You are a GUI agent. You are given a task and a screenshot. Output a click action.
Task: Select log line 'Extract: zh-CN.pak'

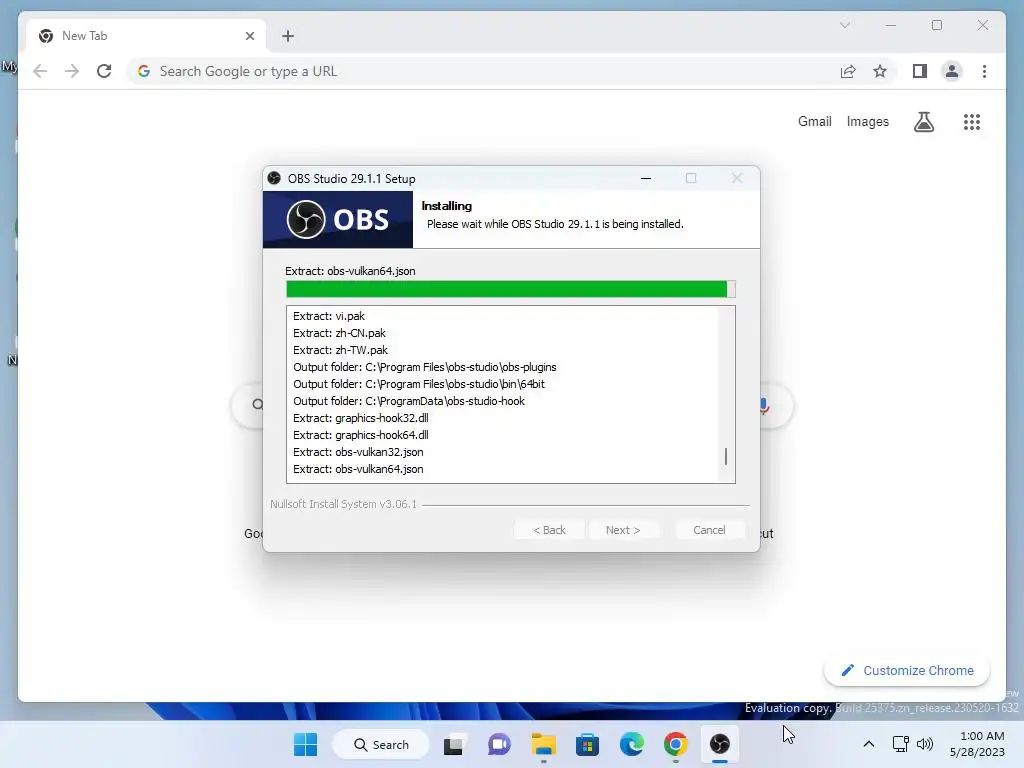click(339, 333)
